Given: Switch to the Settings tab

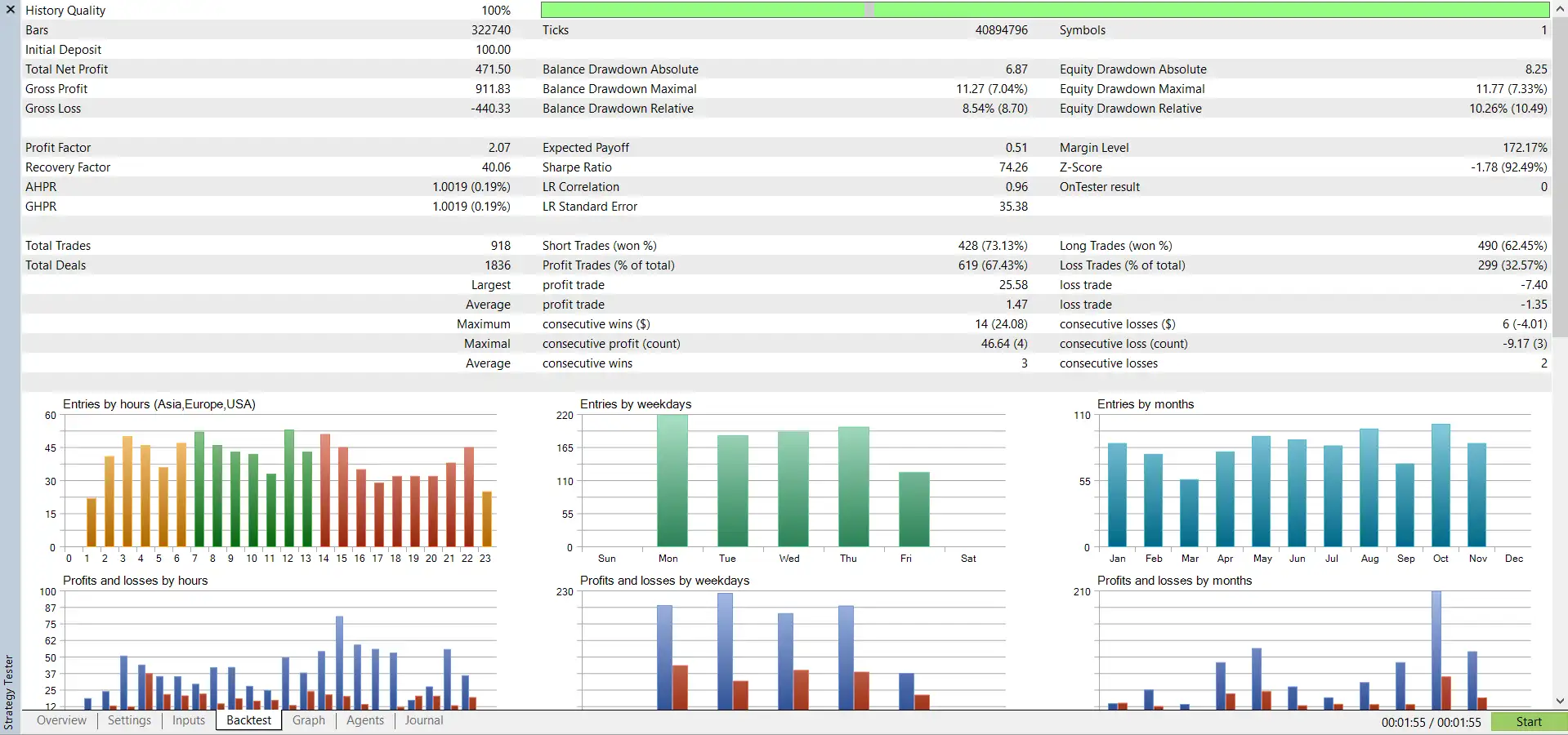Looking at the screenshot, I should coord(129,720).
